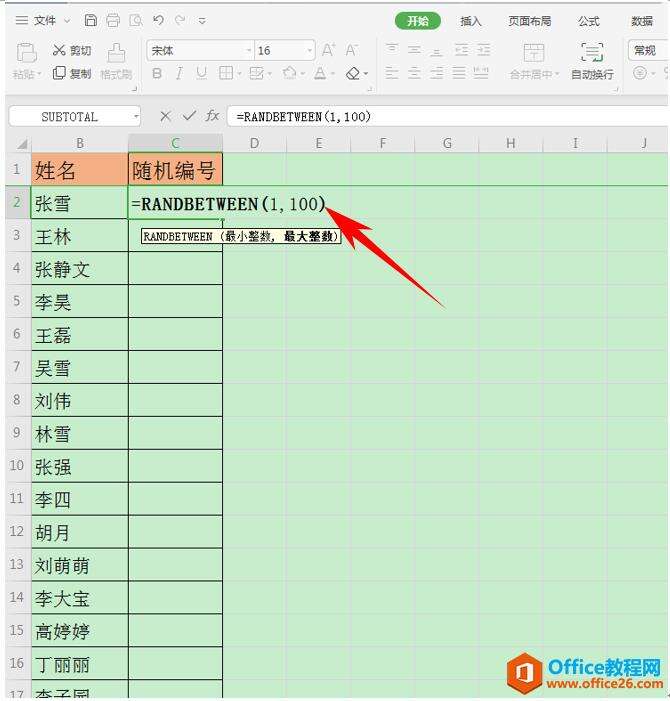This screenshot has width=670, height=701.
Task: Click the increase indent icon
Action: tap(483, 50)
